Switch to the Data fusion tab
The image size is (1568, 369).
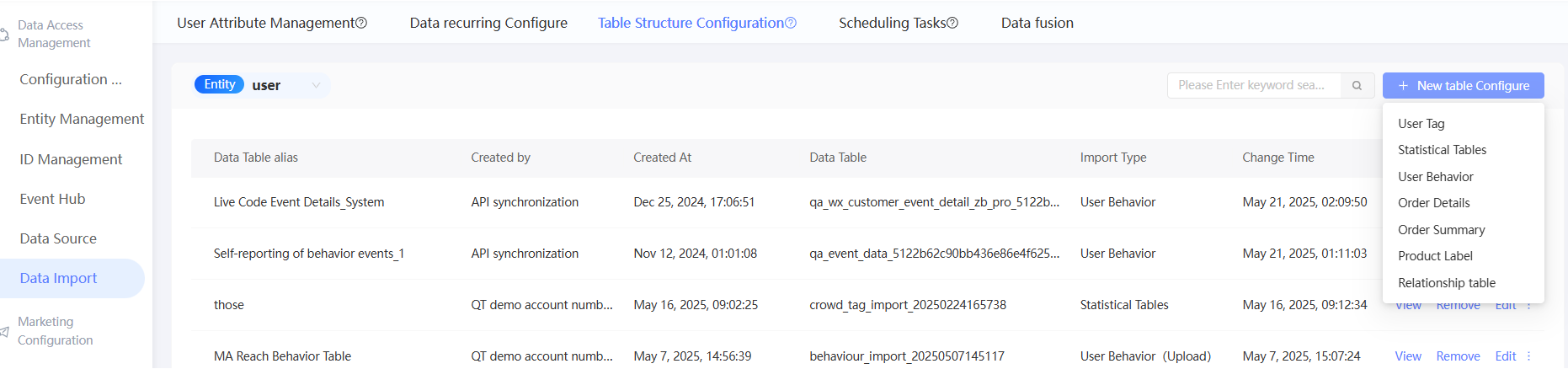pyautogui.click(x=1037, y=24)
